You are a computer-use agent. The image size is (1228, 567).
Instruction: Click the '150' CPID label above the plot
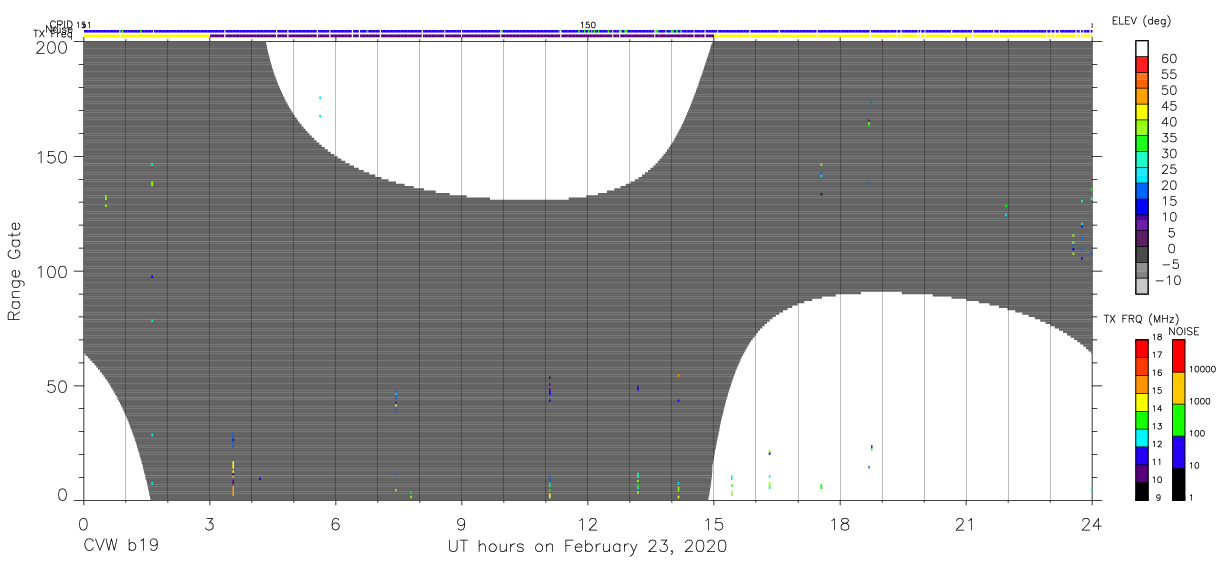588,25
